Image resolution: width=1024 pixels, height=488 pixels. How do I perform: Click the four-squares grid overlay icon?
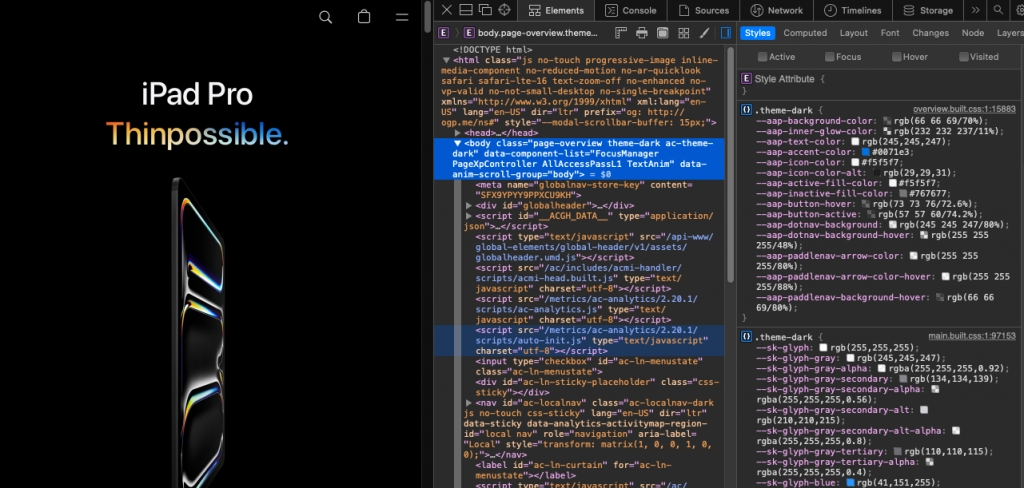(x=684, y=33)
